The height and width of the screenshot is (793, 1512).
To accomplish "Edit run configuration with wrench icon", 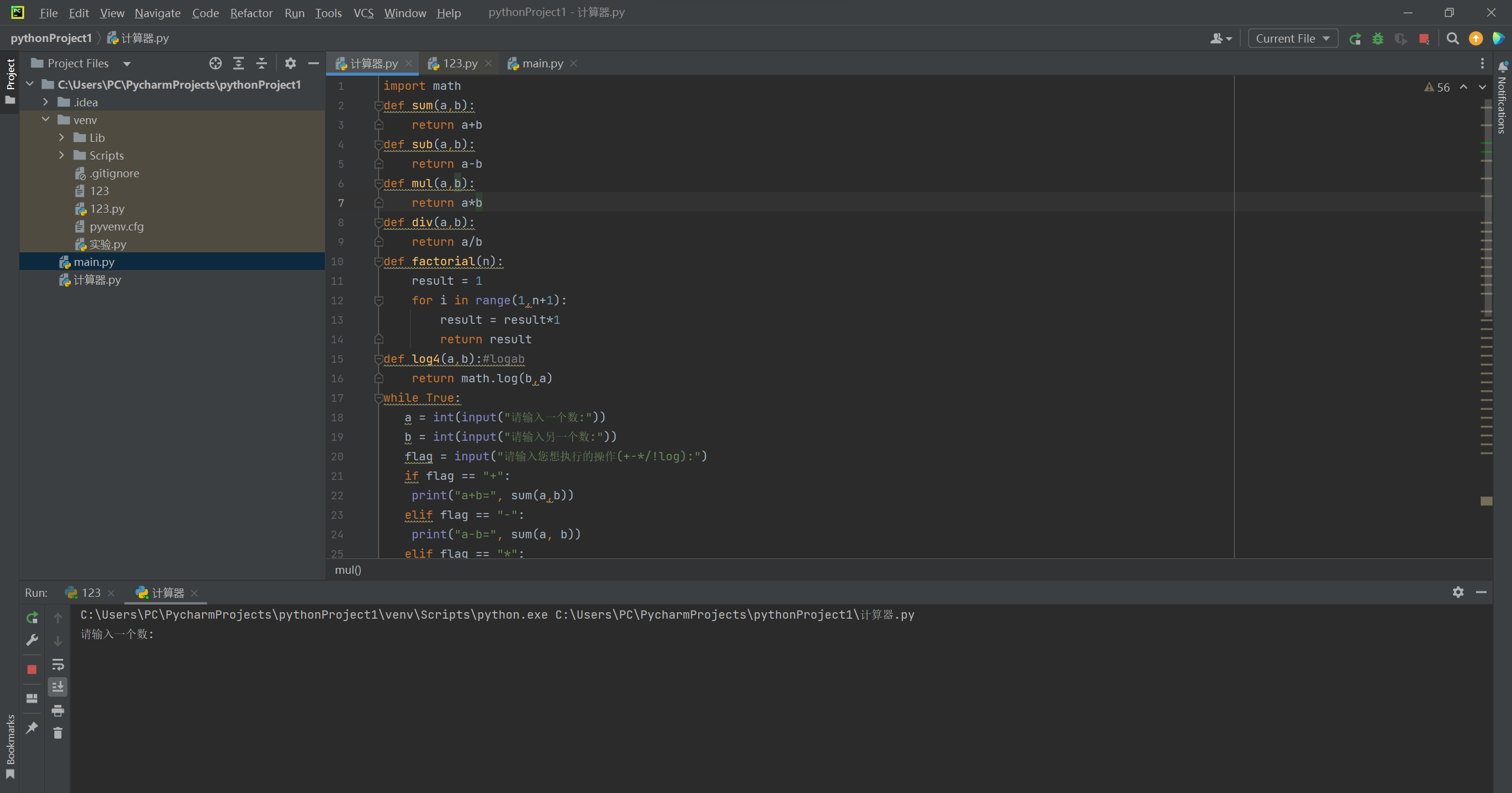I will coord(32,641).
